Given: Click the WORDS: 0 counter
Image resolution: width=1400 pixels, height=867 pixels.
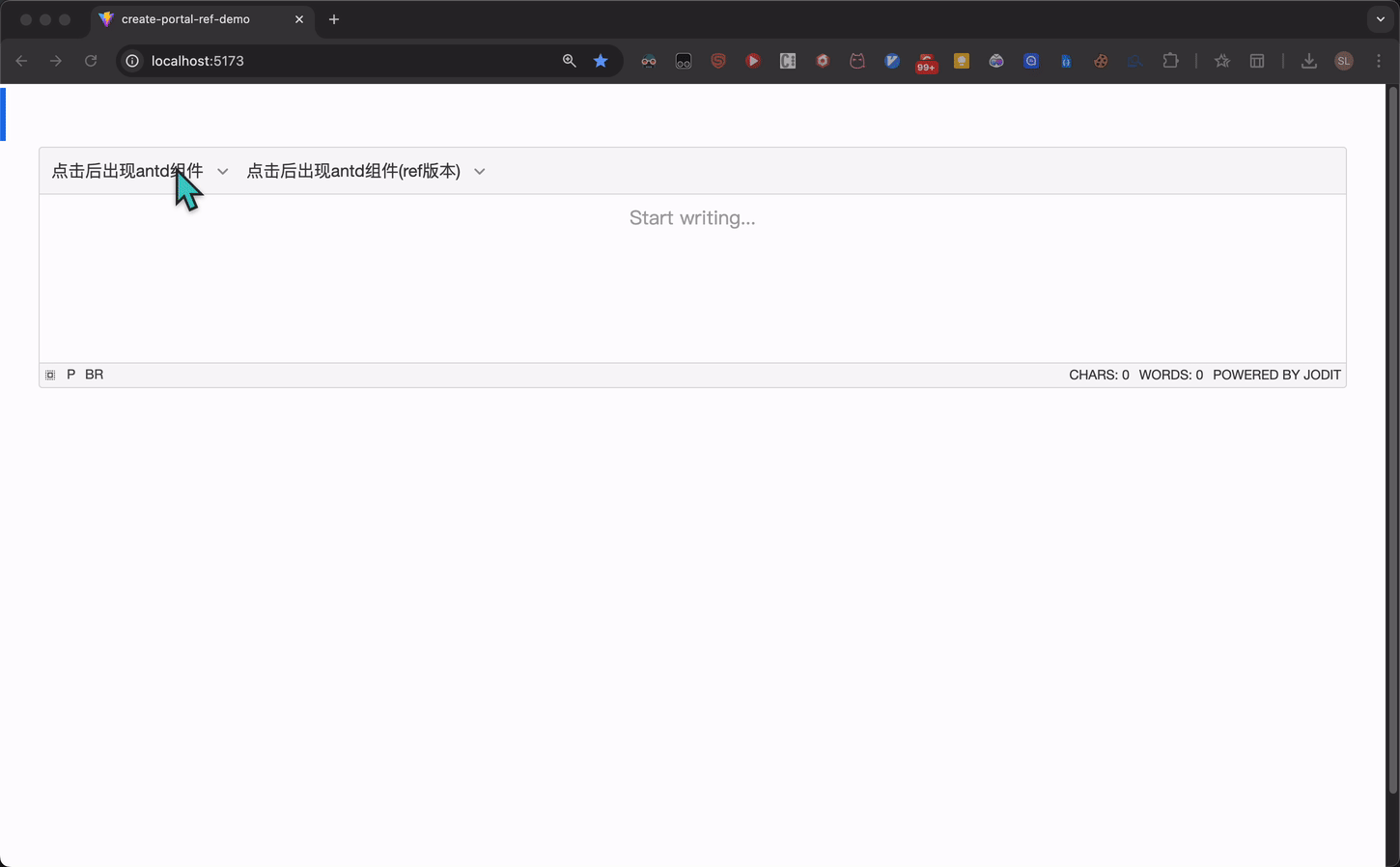Looking at the screenshot, I should click(1170, 375).
